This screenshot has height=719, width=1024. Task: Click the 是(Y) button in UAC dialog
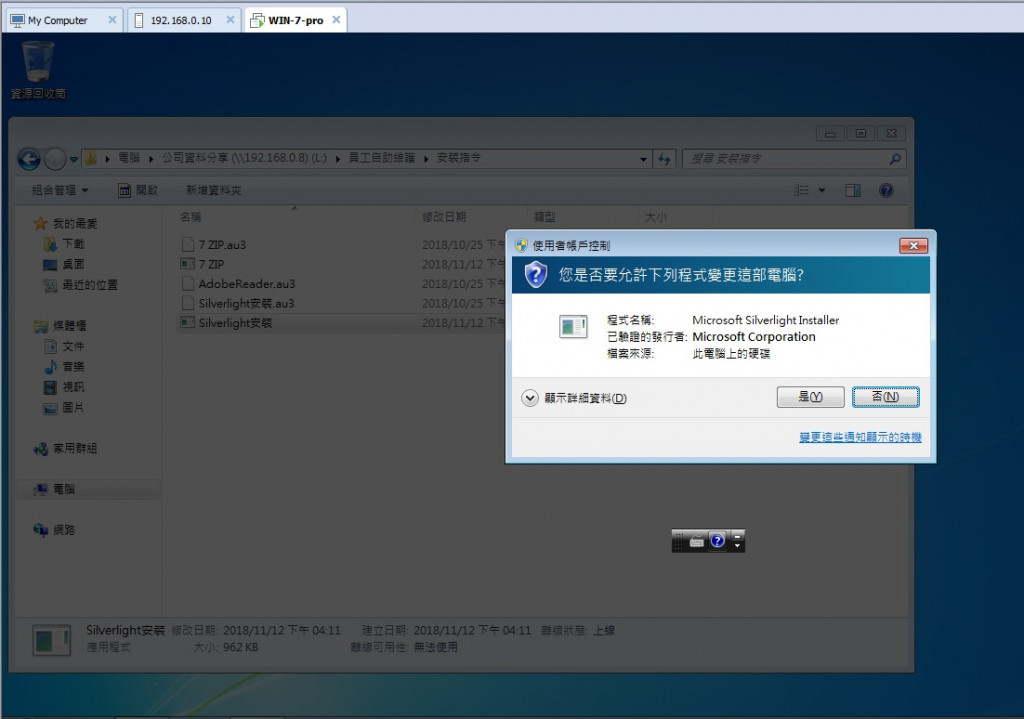810,396
